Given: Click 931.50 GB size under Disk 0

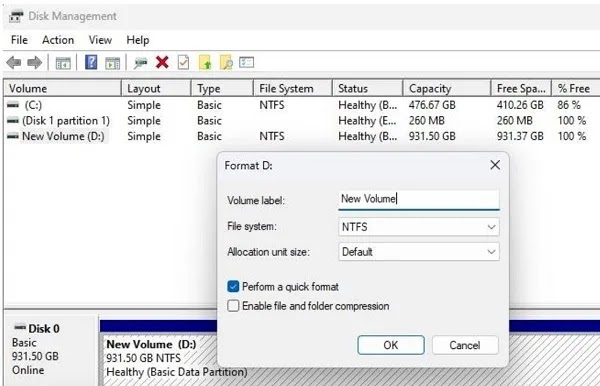Looking at the screenshot, I should click(35, 356).
